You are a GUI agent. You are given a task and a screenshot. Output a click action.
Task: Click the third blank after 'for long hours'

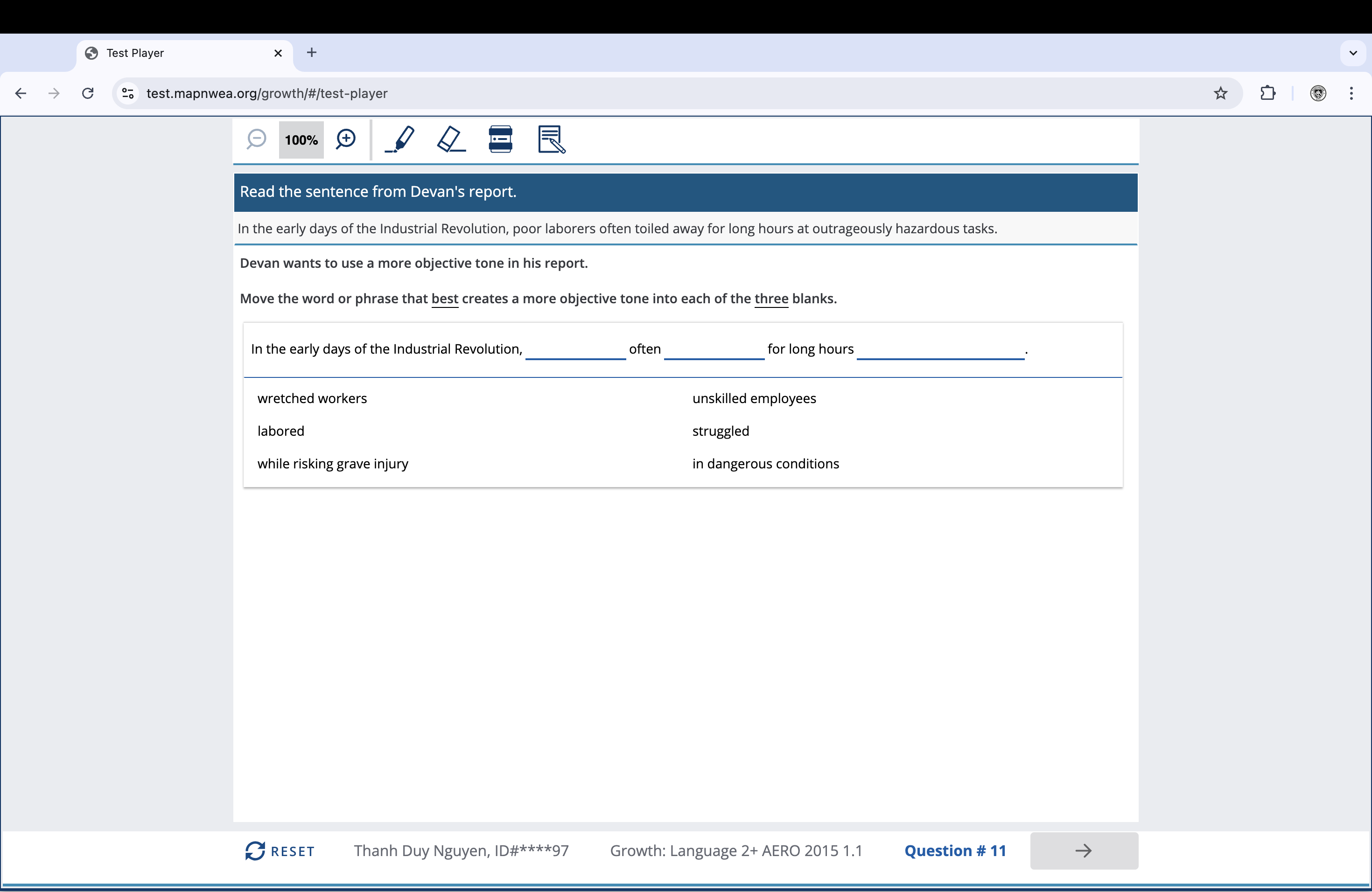click(x=940, y=349)
